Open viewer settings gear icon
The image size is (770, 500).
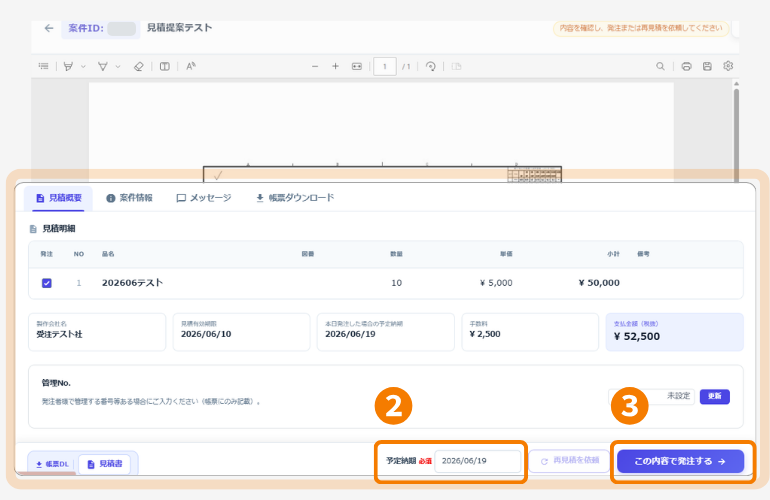(728, 66)
